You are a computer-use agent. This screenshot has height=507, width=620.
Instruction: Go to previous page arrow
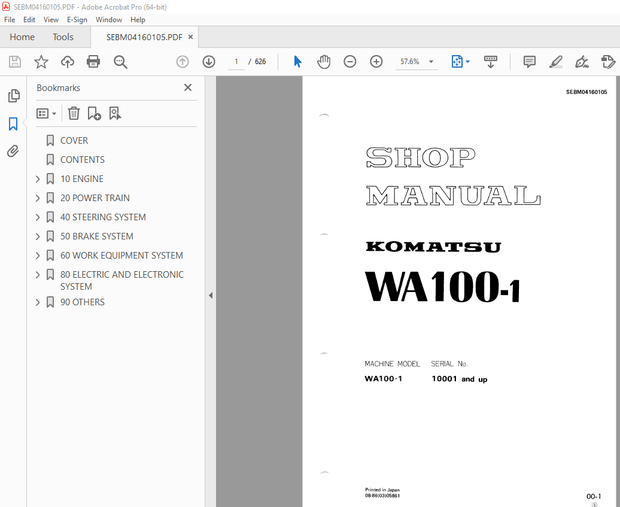(182, 62)
